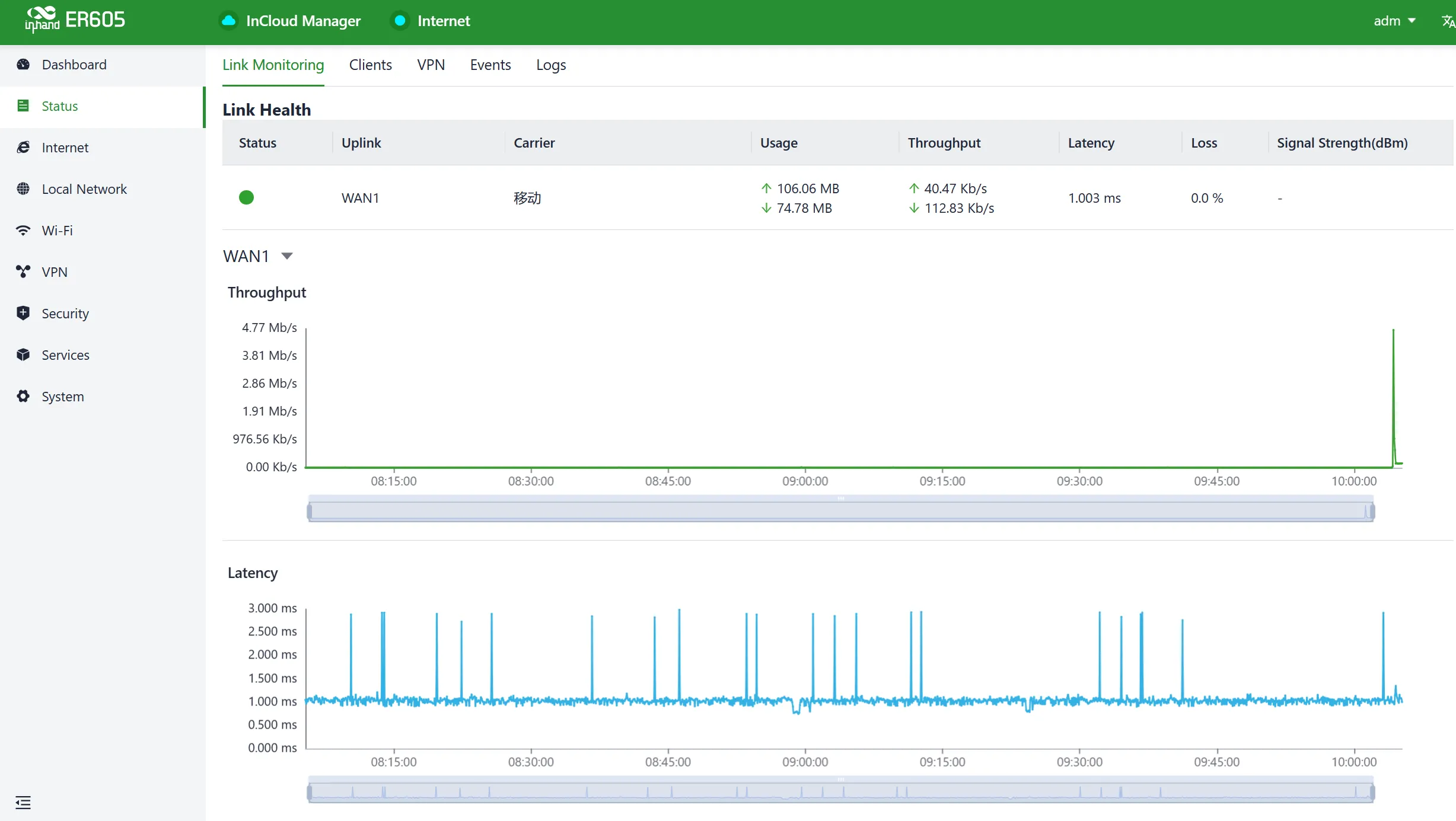
Task: Click the 移动 carrier cell
Action: (x=527, y=198)
